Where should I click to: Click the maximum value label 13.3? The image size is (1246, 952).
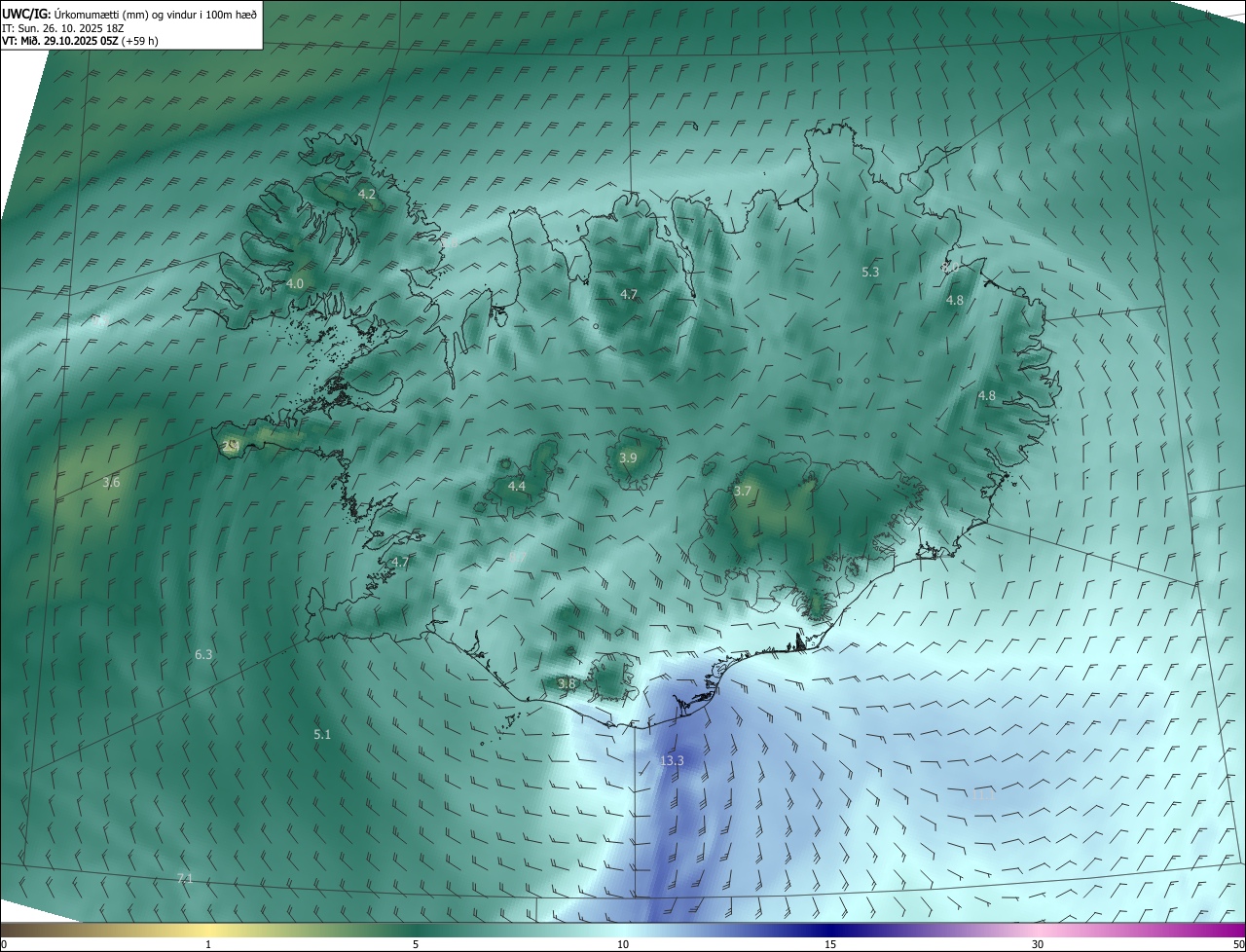(x=672, y=761)
